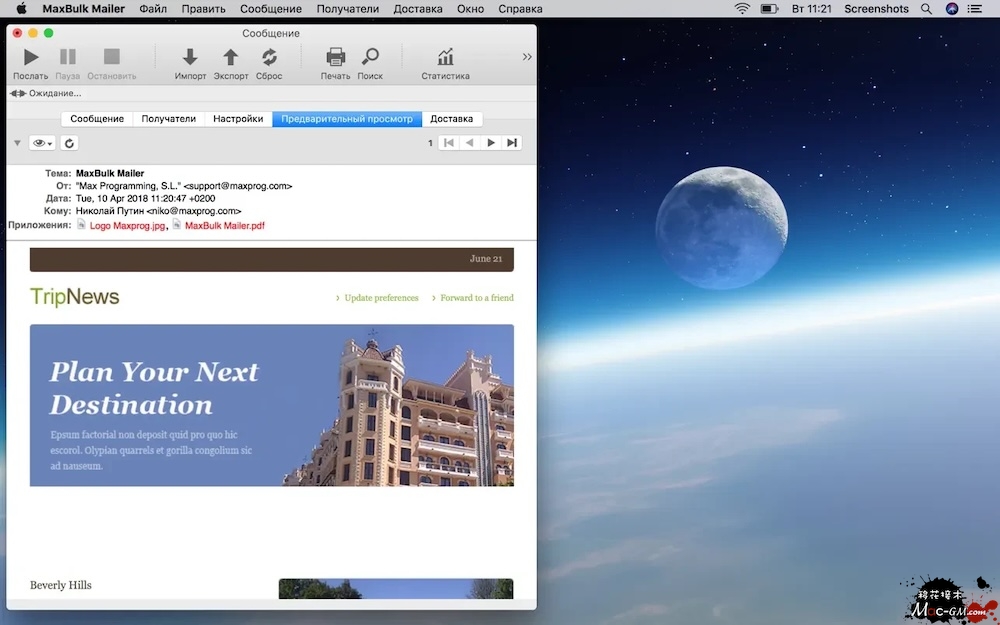1000x625 pixels.
Task: Open the eye view-mode dropdown
Action: coord(43,143)
